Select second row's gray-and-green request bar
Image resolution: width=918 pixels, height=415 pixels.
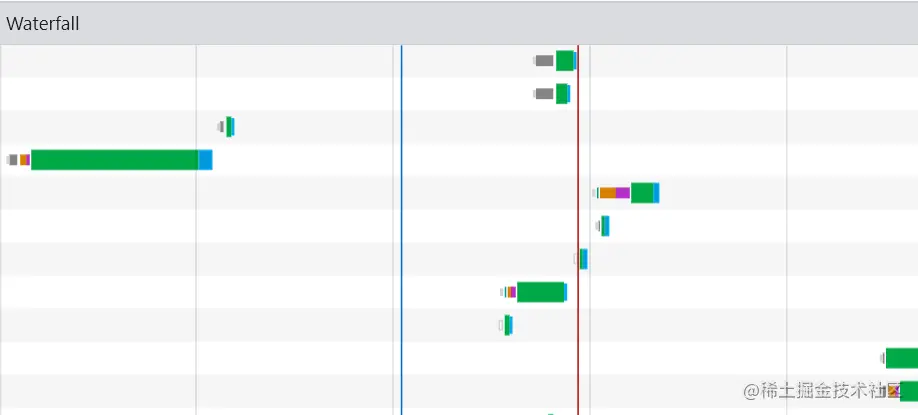[552, 94]
